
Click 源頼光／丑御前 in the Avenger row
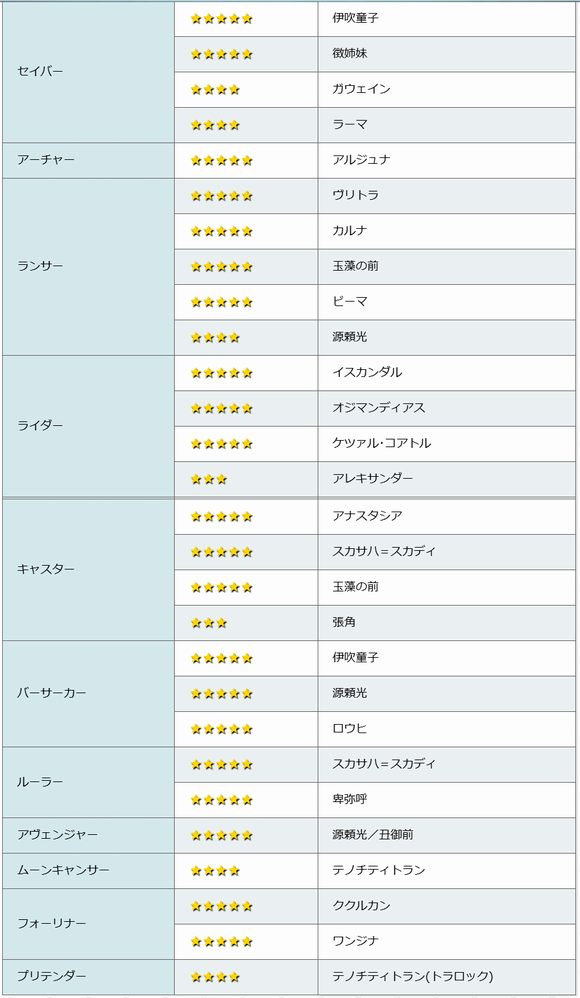point(372,834)
